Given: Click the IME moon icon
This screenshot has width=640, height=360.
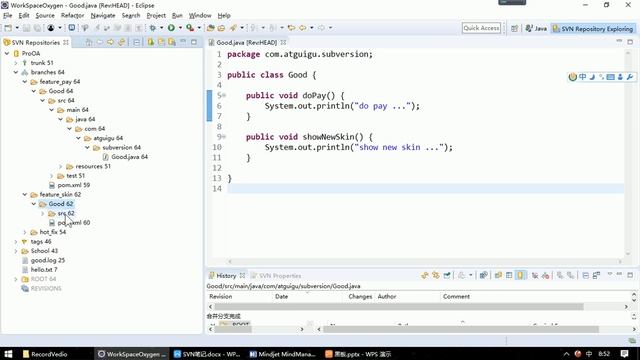Looking at the screenshot, I should (592, 77).
